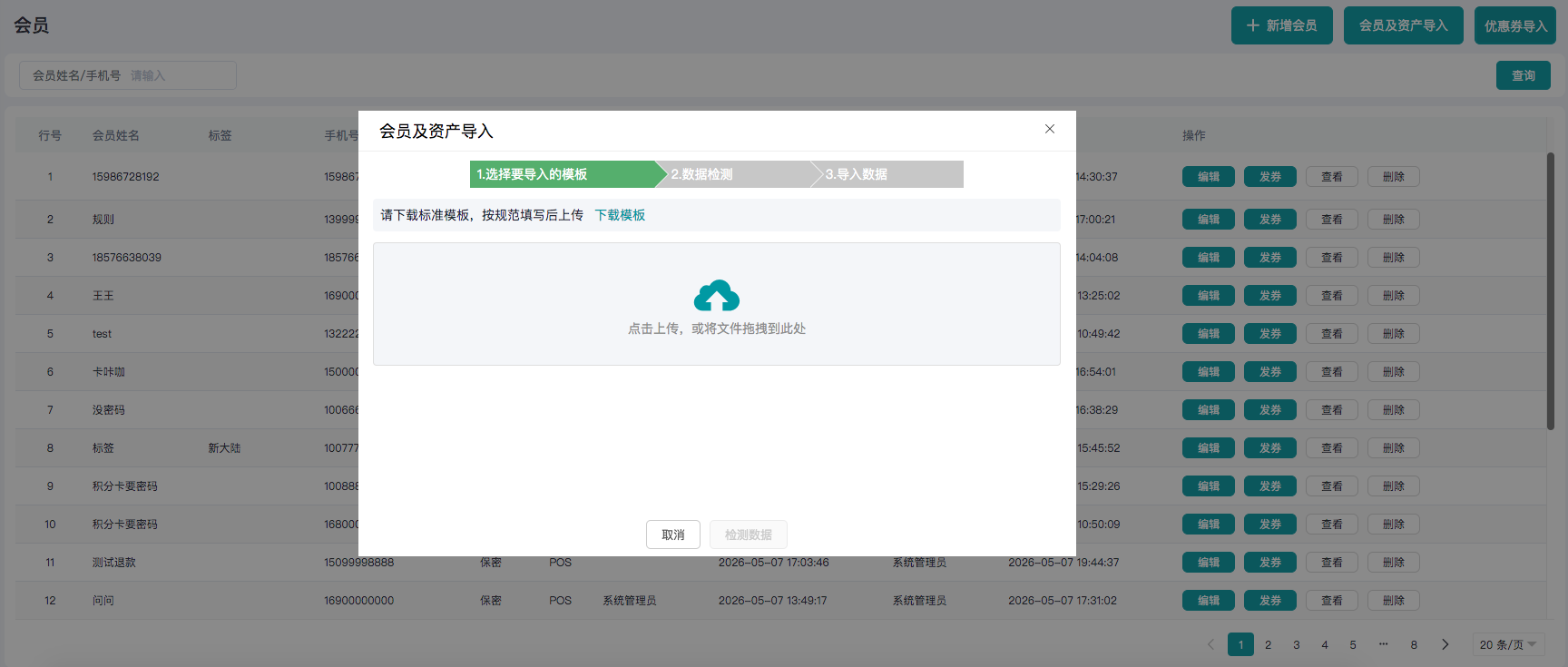Edit member 15986728192 row
Image resolution: width=1568 pixels, height=667 pixels.
(x=1209, y=177)
